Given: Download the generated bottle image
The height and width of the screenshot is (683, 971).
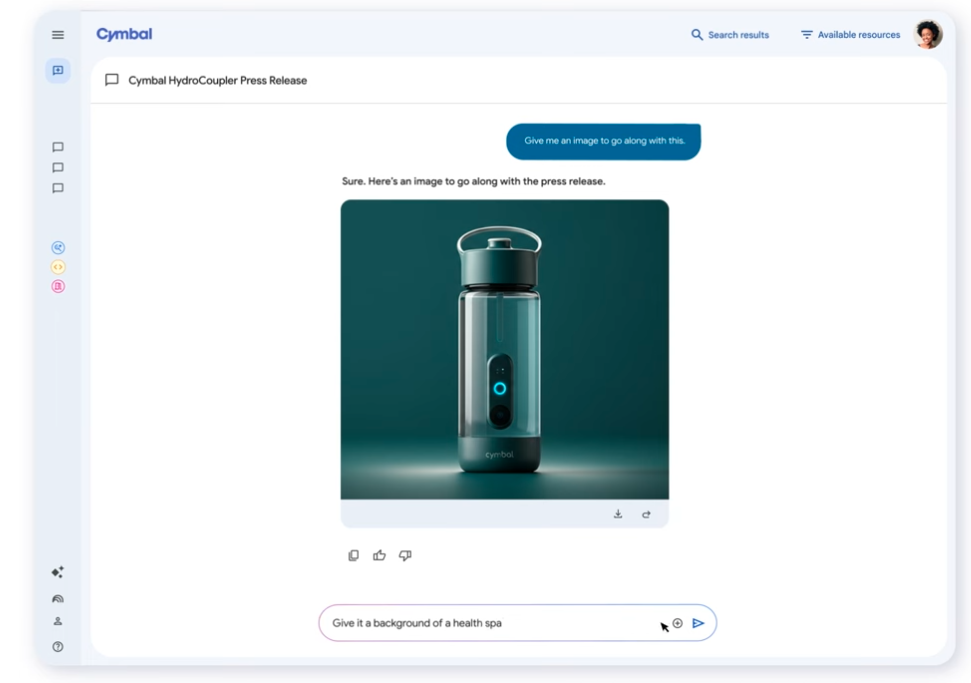Looking at the screenshot, I should point(618,513).
